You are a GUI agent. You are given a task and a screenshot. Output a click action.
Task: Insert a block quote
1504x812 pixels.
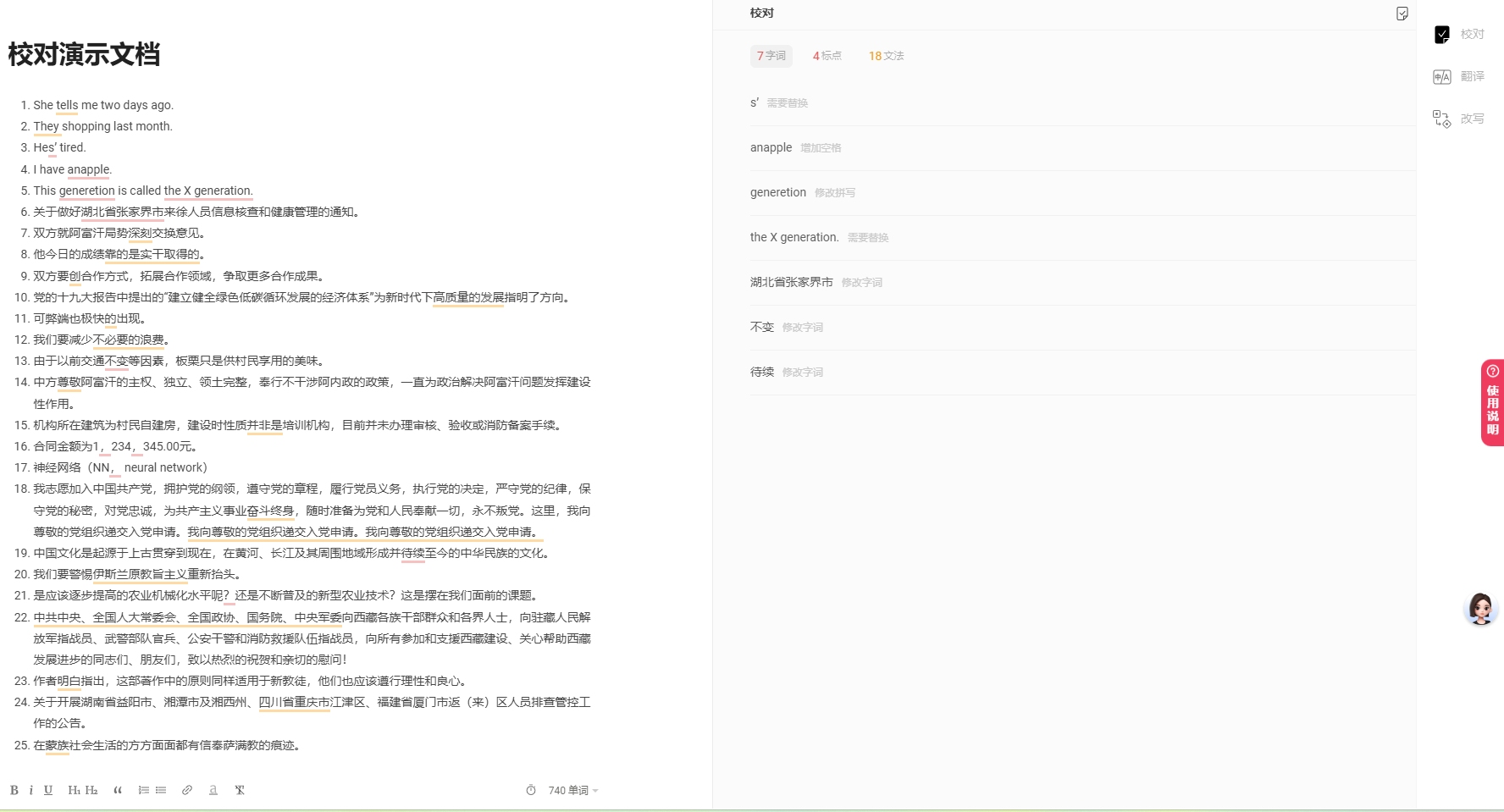(x=118, y=790)
